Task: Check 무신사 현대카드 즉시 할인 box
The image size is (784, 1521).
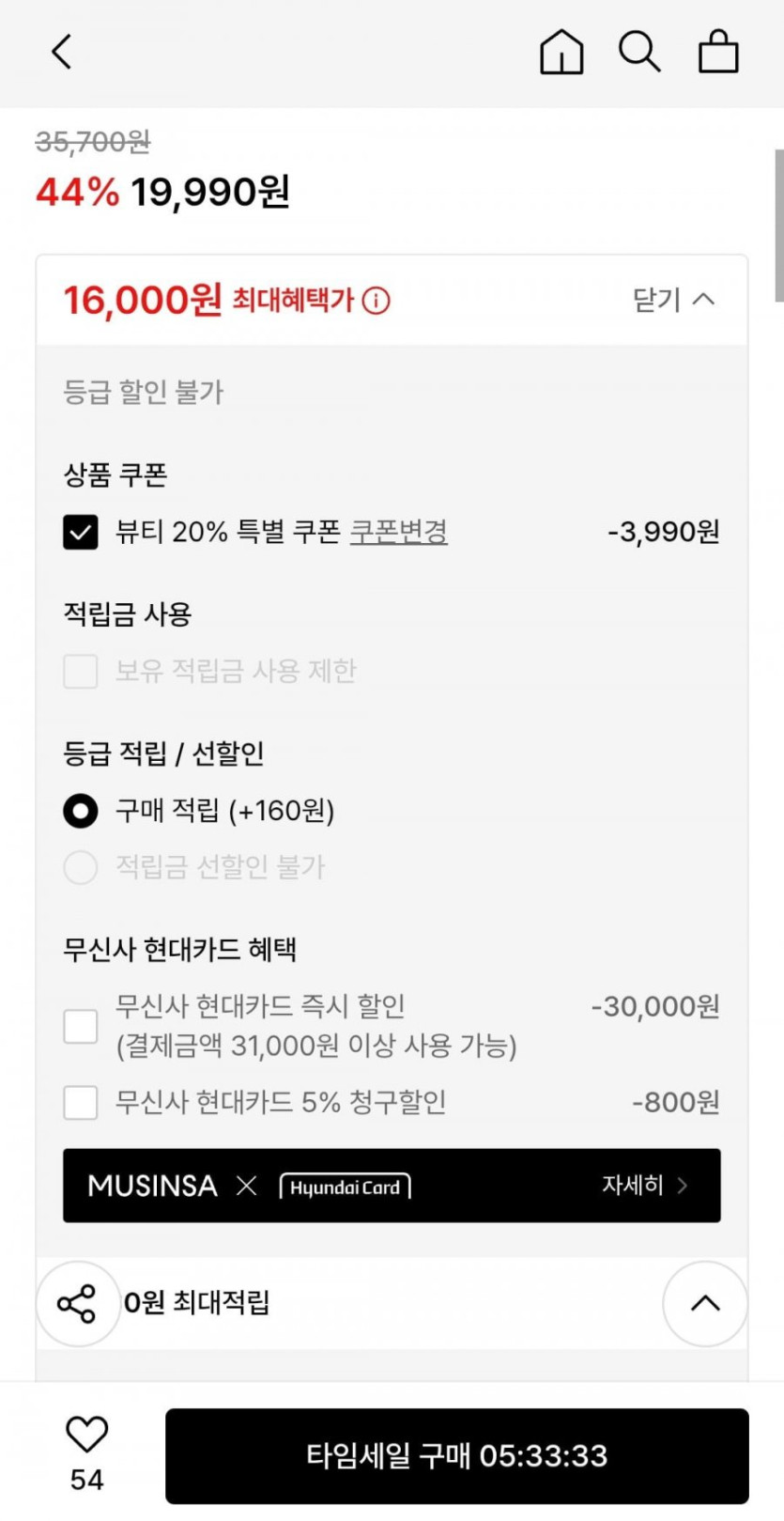Action: click(x=81, y=1026)
